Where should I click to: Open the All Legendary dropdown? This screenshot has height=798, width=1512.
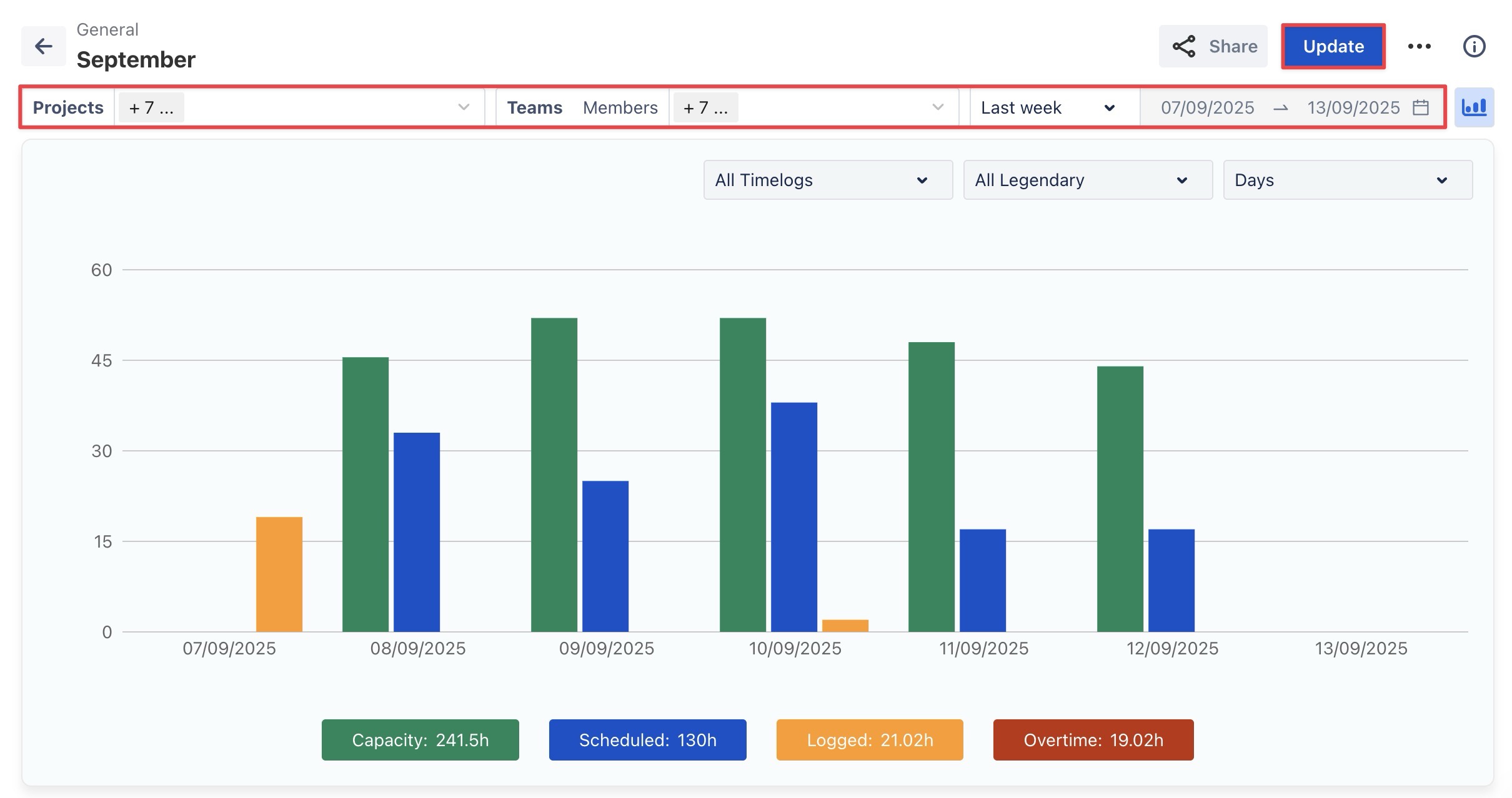[1087, 180]
